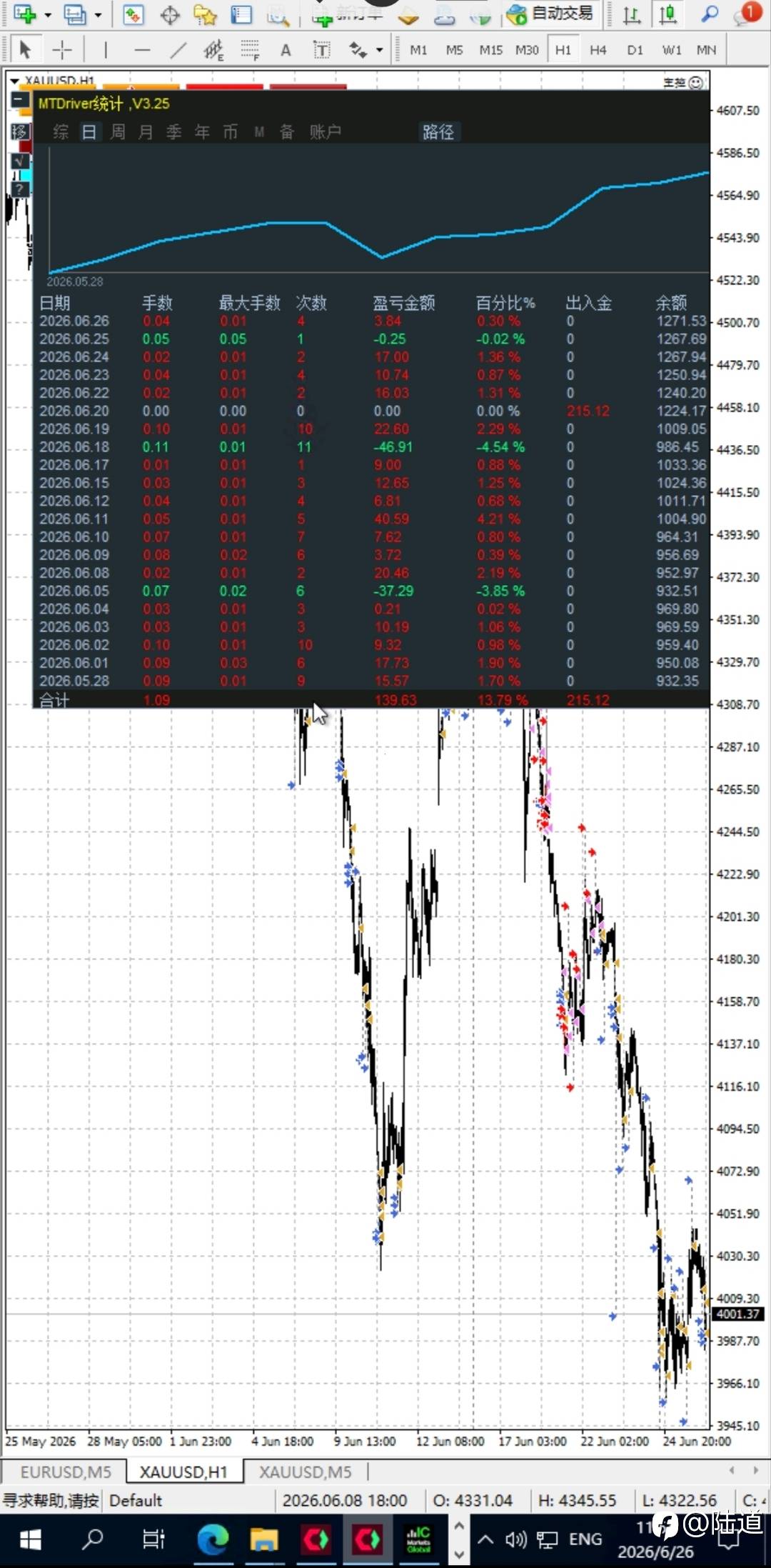This screenshot has height=1568, width=771.
Task: Open Windows taskbar search
Action: pyautogui.click(x=93, y=1539)
